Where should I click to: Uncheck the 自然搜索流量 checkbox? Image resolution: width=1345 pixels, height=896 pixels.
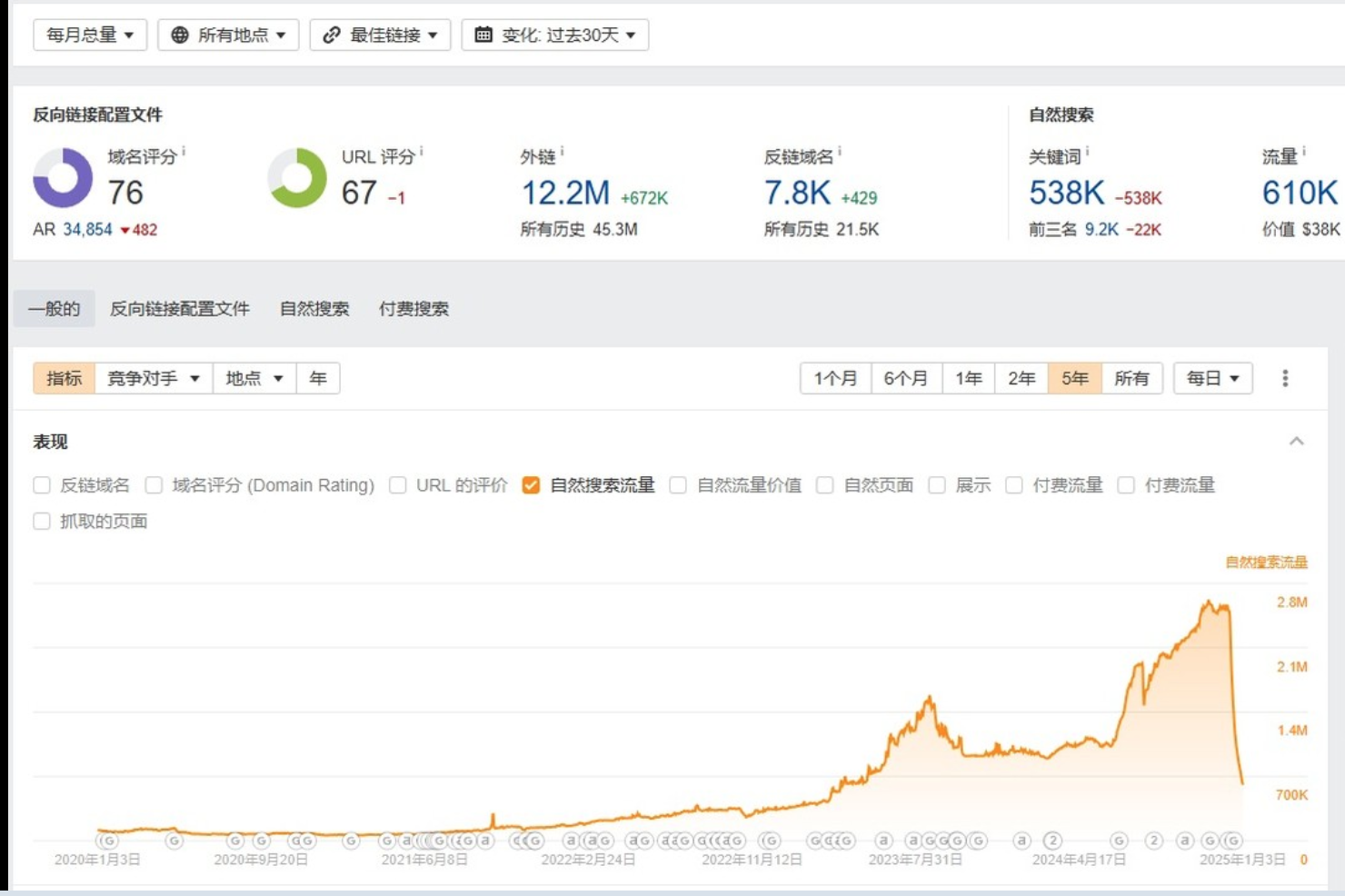(532, 485)
